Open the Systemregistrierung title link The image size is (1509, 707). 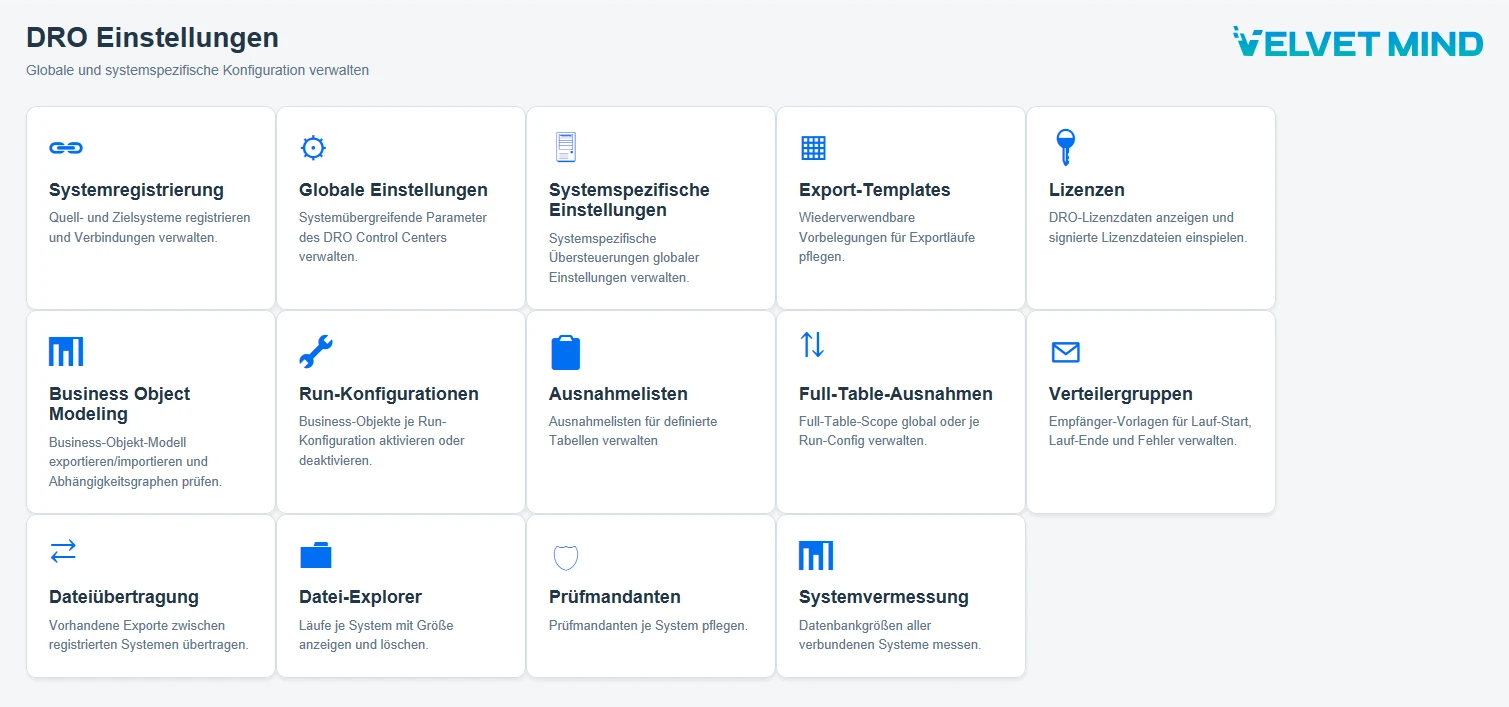click(136, 190)
